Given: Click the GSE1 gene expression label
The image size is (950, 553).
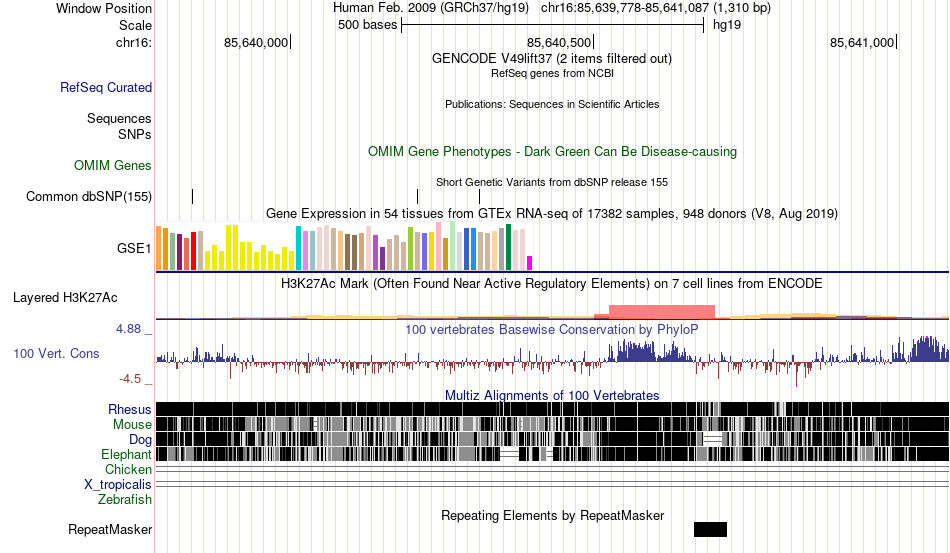Looking at the screenshot, I should tap(134, 248).
